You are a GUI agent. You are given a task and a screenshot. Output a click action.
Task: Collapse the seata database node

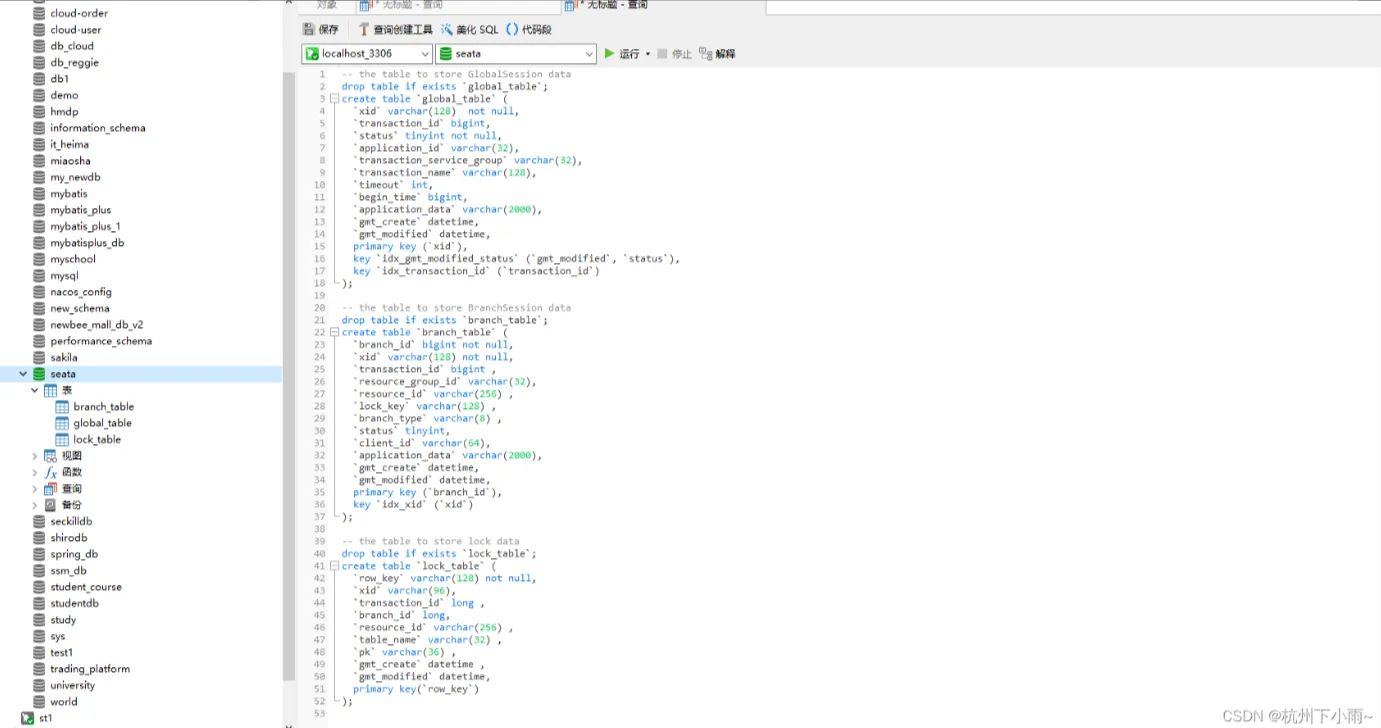coord(23,374)
